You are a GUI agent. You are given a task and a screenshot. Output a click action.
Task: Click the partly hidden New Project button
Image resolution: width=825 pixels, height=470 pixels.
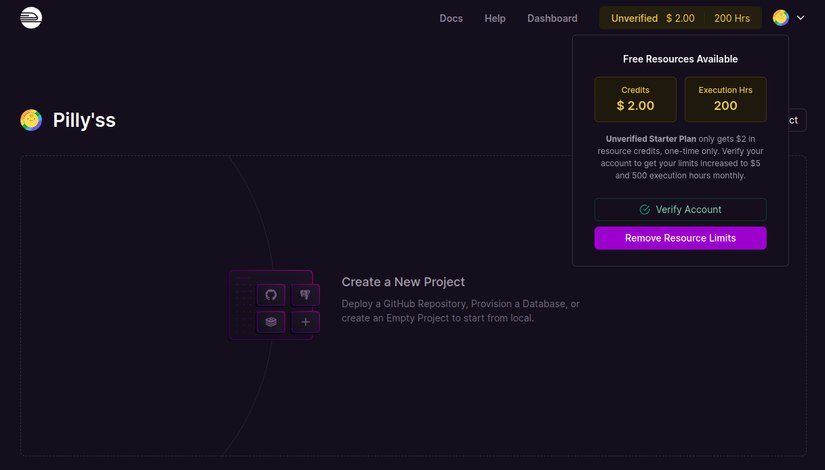click(x=797, y=120)
